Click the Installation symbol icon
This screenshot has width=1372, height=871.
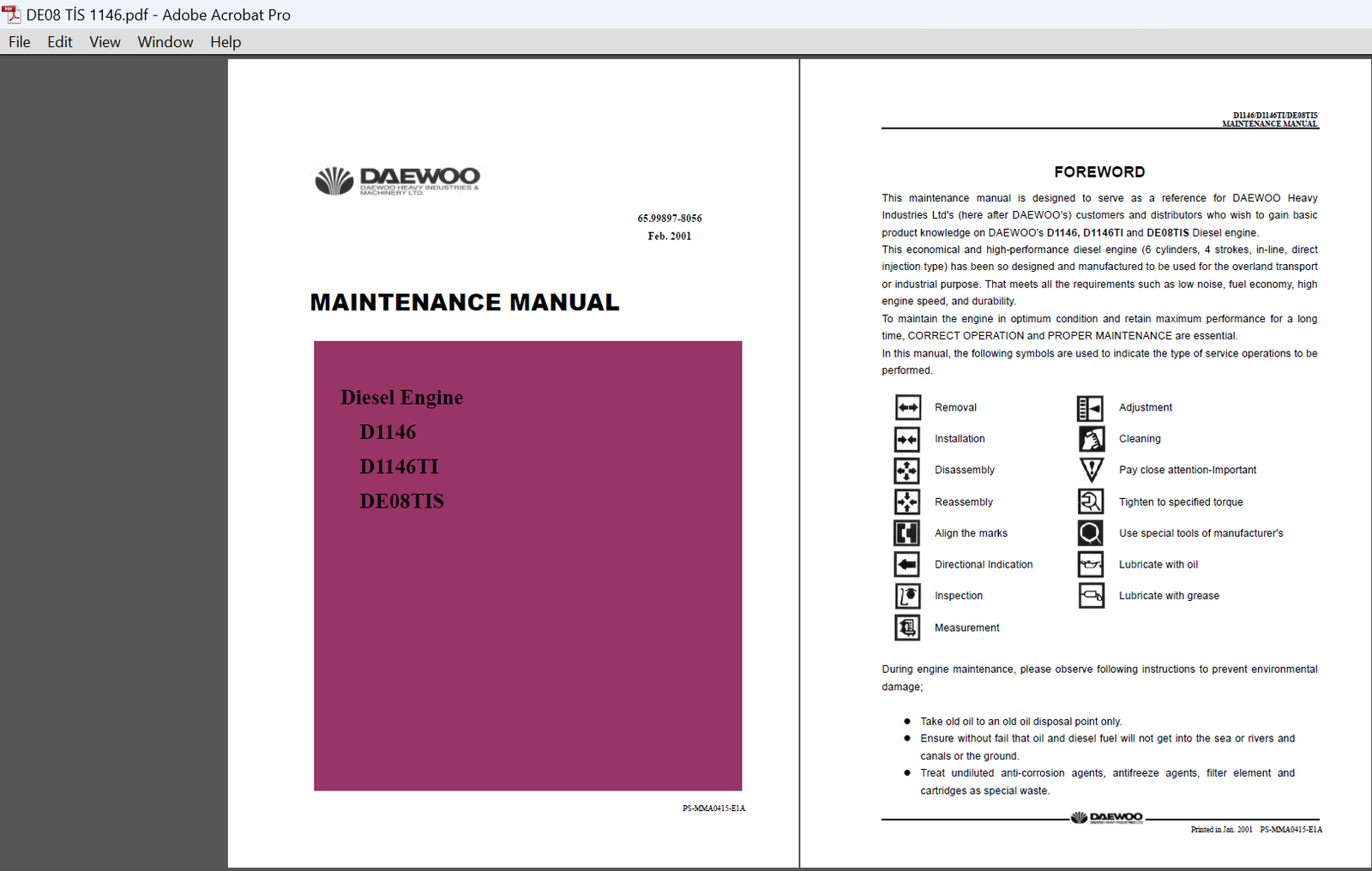click(907, 439)
